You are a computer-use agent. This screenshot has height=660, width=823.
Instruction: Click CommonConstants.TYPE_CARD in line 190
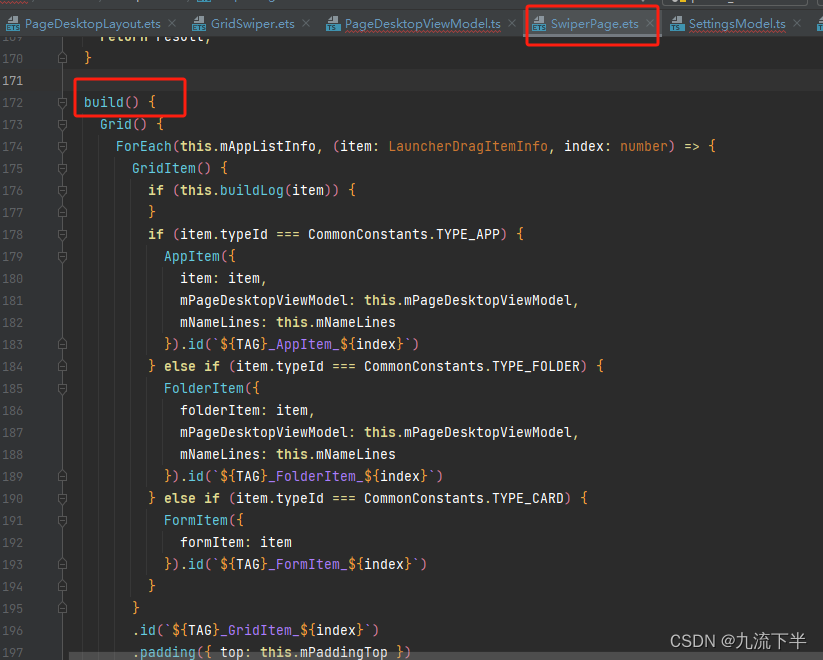coord(464,498)
